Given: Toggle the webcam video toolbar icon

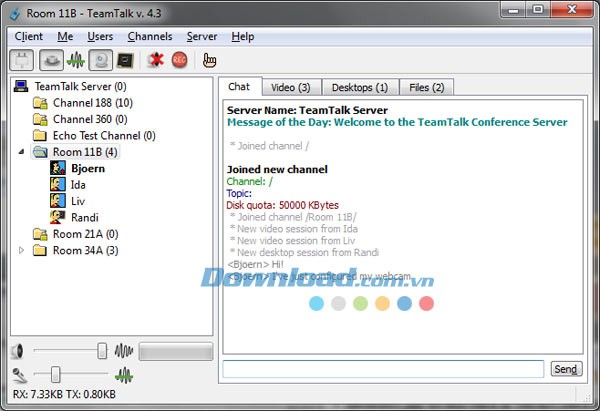Looking at the screenshot, I should 100,60.
